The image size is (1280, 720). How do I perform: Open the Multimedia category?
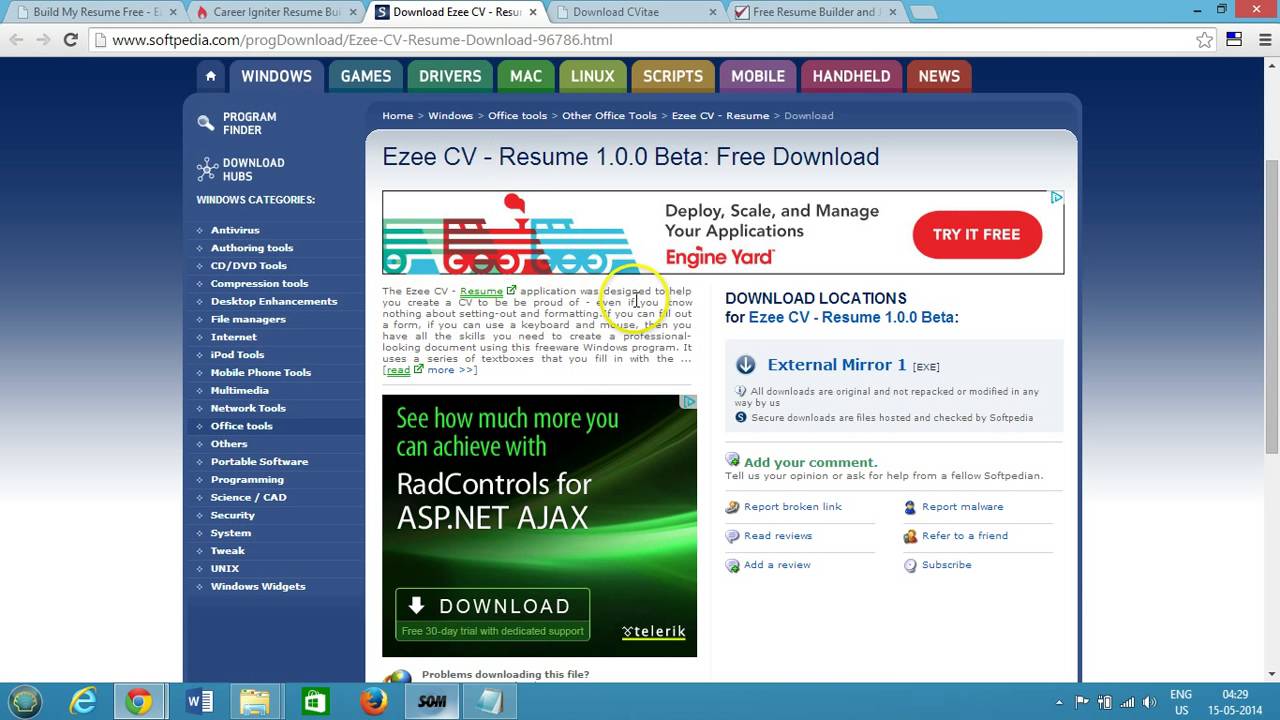pyautogui.click(x=239, y=390)
